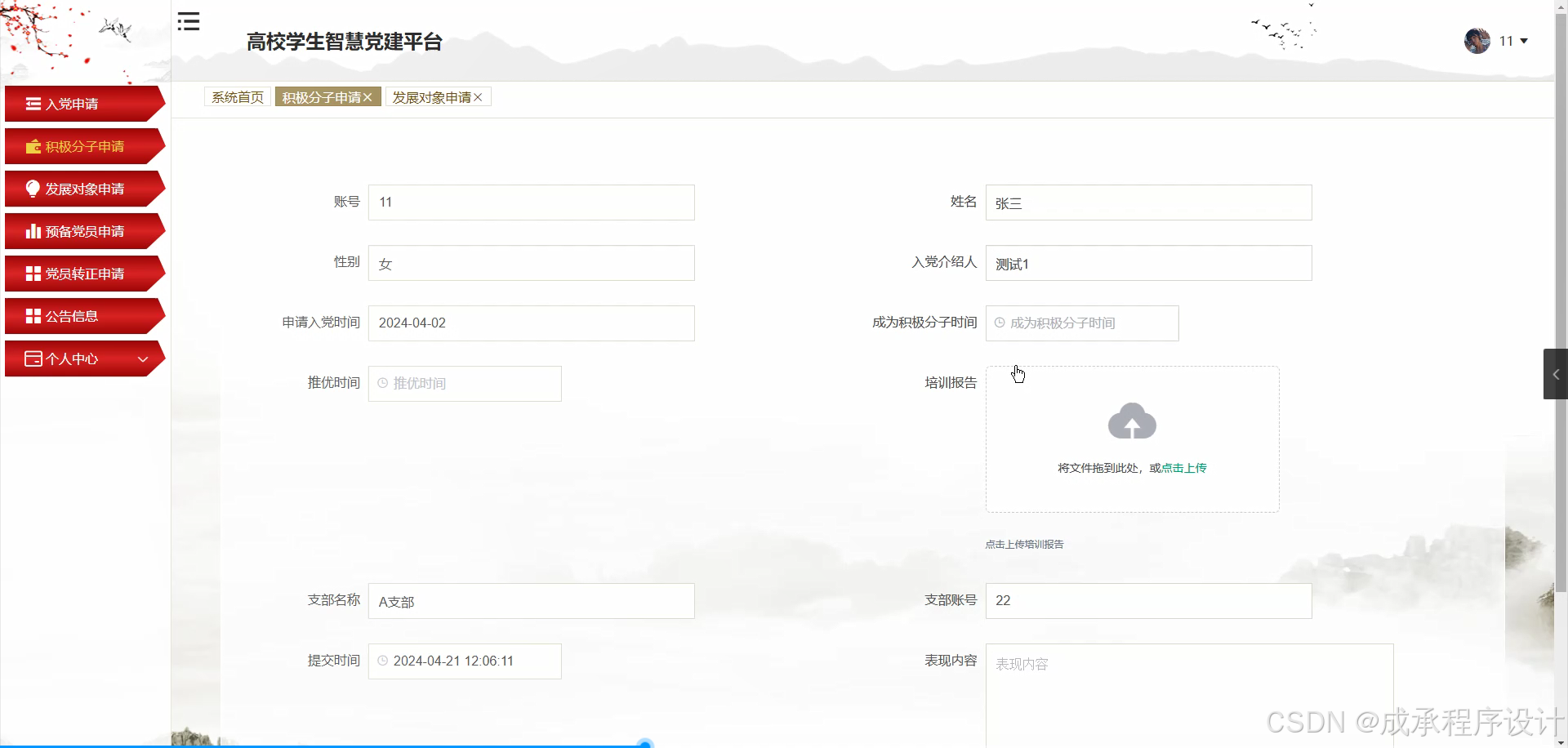Image resolution: width=1568 pixels, height=748 pixels.
Task: Toggle the hamburger menu icon
Action: [x=189, y=21]
